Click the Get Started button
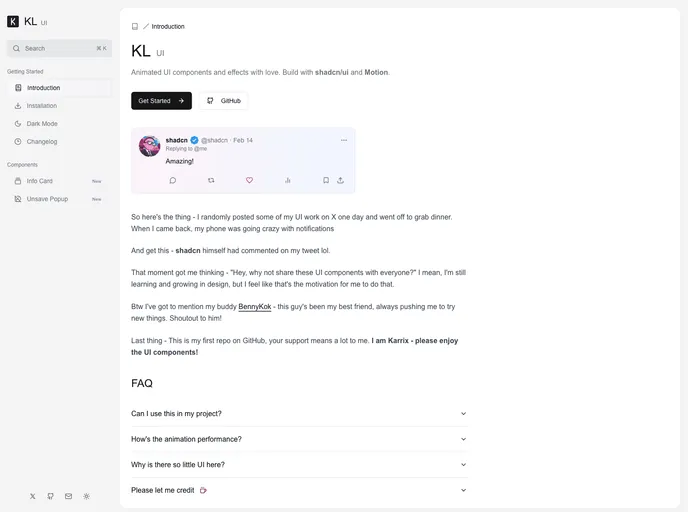 coord(161,101)
